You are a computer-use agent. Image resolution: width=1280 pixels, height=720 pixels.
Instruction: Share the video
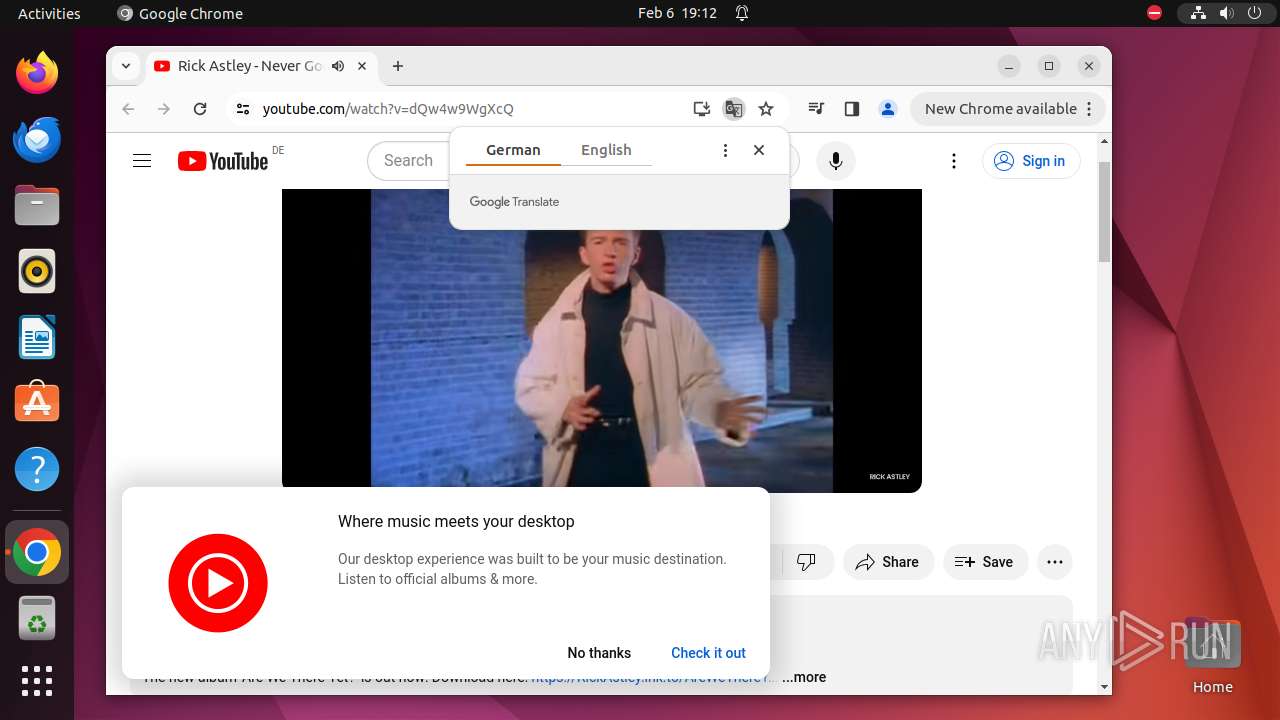(887, 562)
